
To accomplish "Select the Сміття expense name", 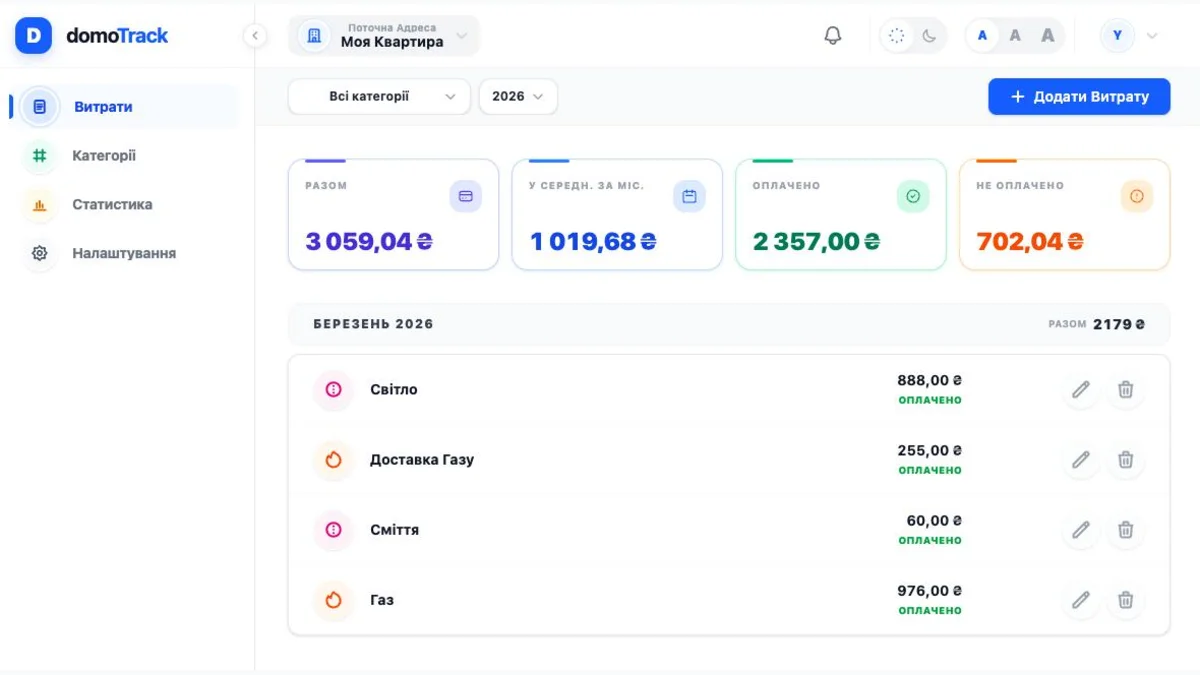I will 395,530.
